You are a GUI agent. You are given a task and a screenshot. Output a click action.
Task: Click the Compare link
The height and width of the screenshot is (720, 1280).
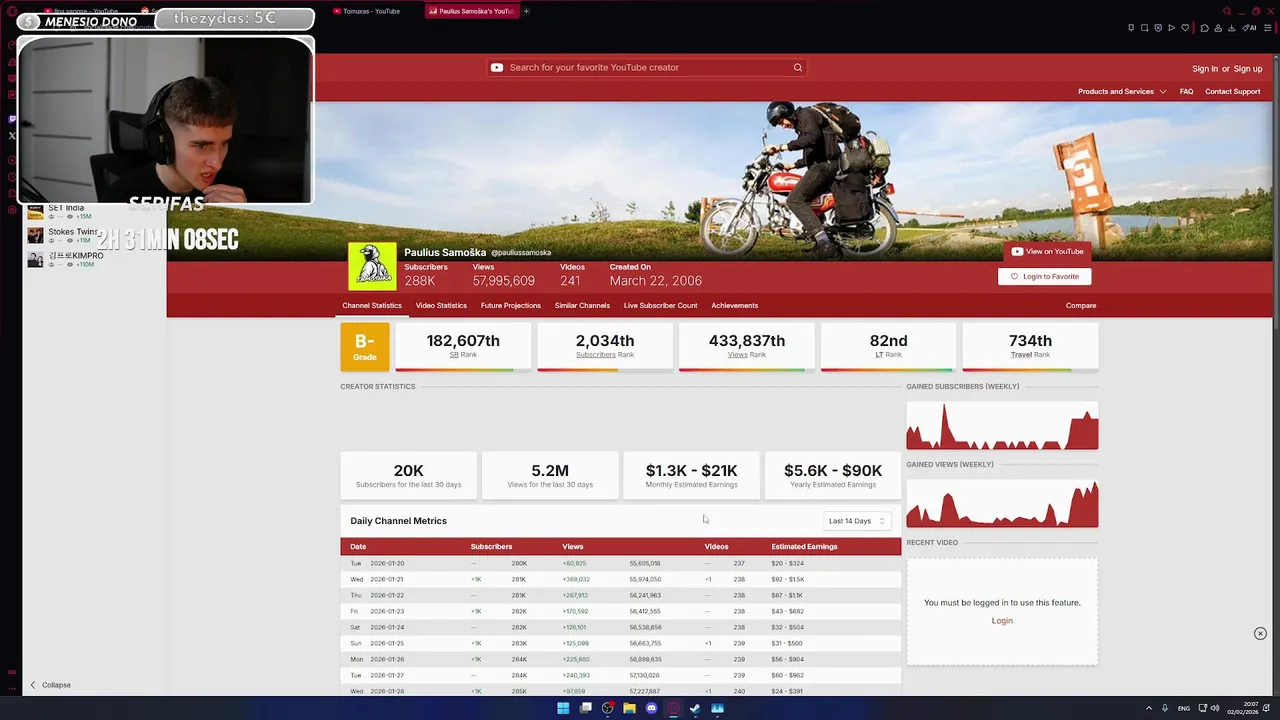[x=1081, y=306]
